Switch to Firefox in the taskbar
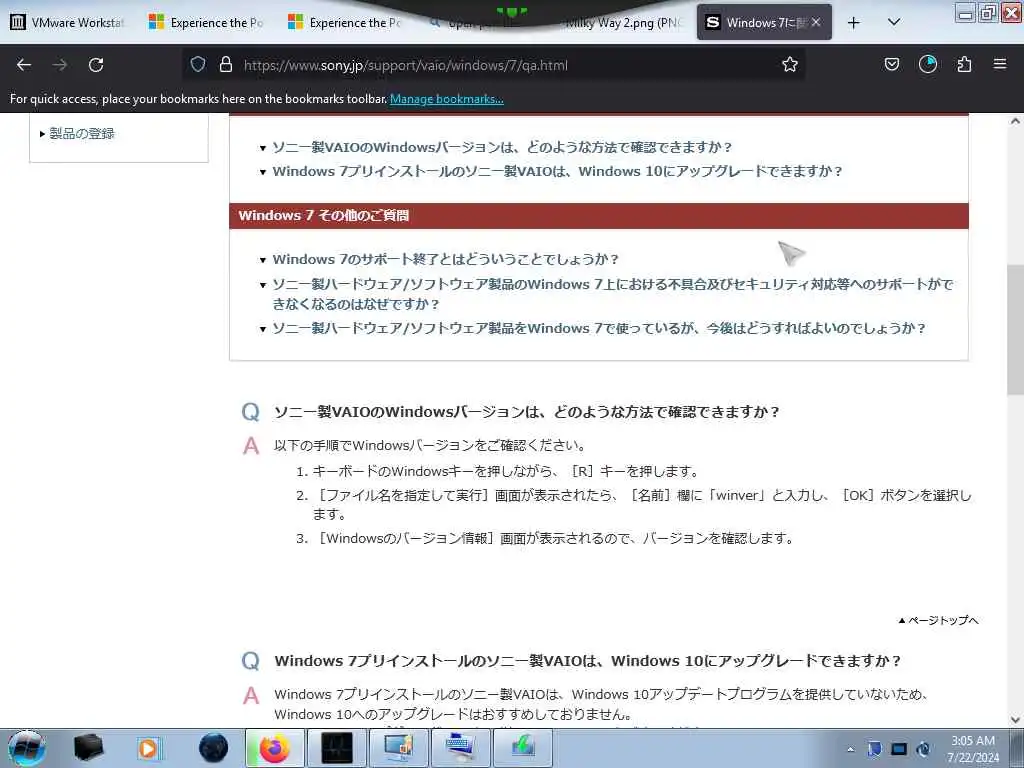Screen dimensions: 1024x768 point(274,748)
